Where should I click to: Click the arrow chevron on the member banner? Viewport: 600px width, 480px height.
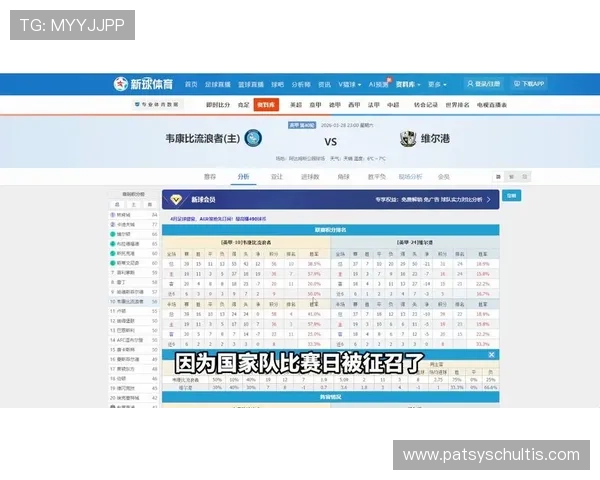pos(489,200)
